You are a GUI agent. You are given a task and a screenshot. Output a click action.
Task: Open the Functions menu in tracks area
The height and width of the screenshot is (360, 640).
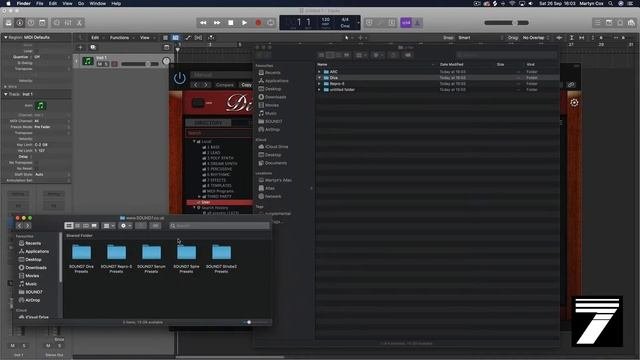[x=120, y=38]
